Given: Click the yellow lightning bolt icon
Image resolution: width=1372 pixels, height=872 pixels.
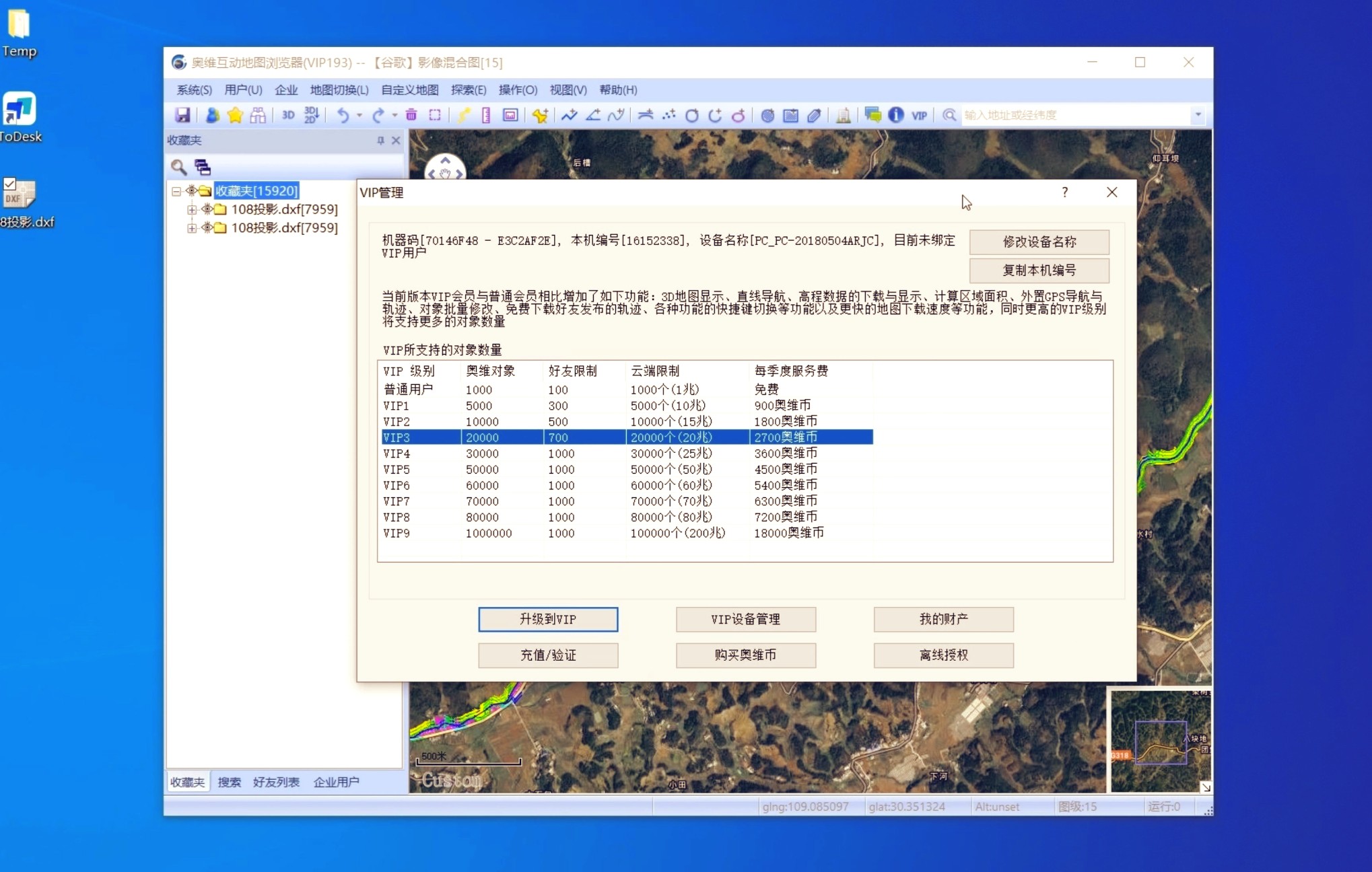Looking at the screenshot, I should 464,115.
